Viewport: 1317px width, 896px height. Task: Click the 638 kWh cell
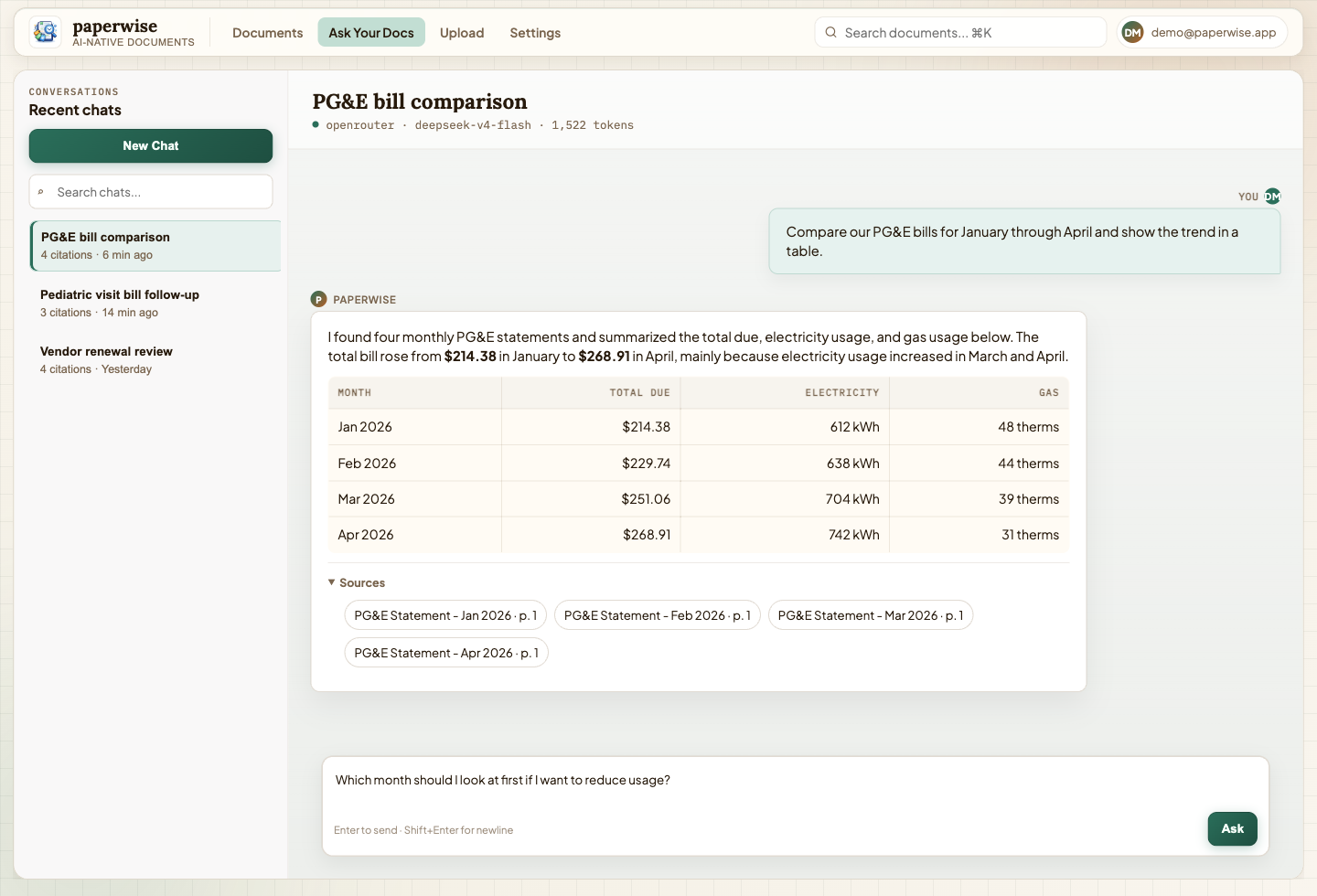(x=785, y=464)
